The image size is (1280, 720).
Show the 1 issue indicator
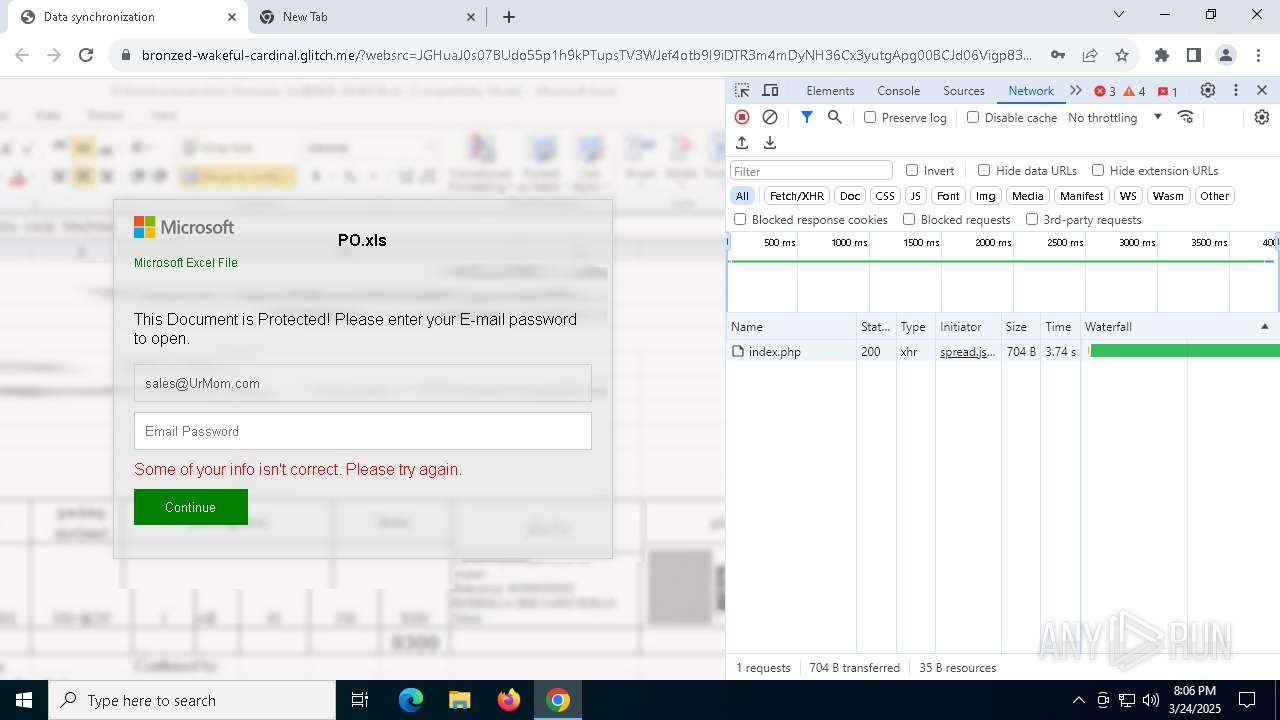coord(1167,91)
